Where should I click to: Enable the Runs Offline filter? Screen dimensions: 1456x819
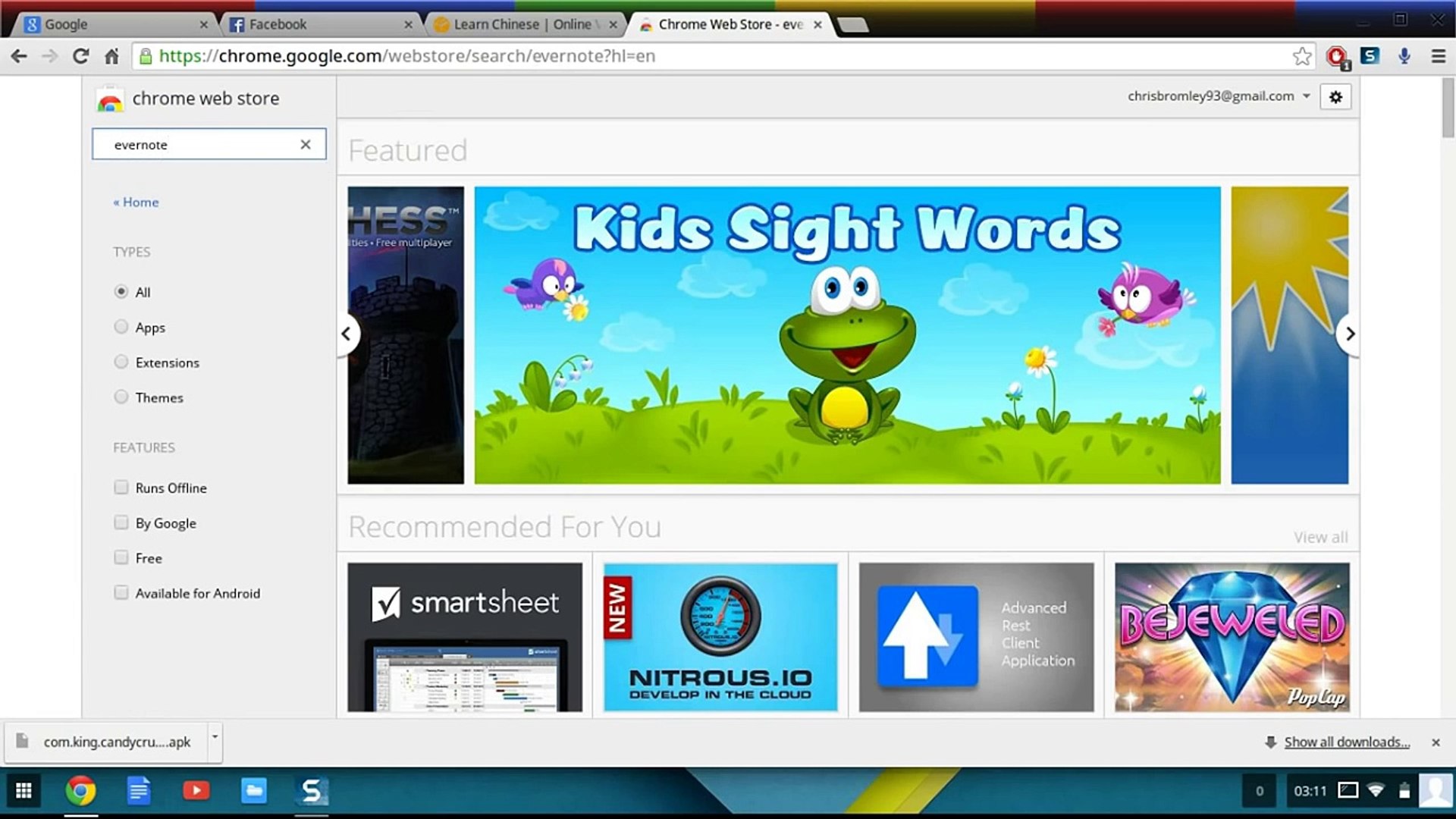pos(121,488)
